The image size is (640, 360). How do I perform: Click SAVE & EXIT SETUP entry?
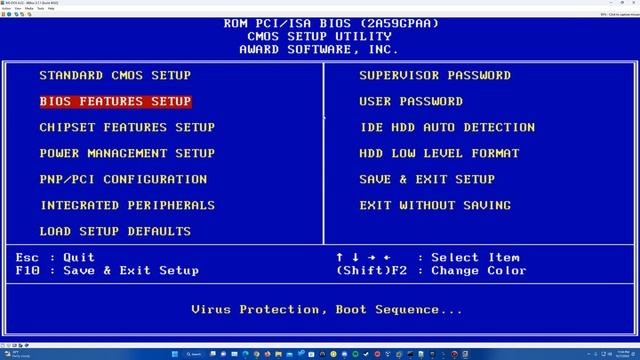[427, 179]
